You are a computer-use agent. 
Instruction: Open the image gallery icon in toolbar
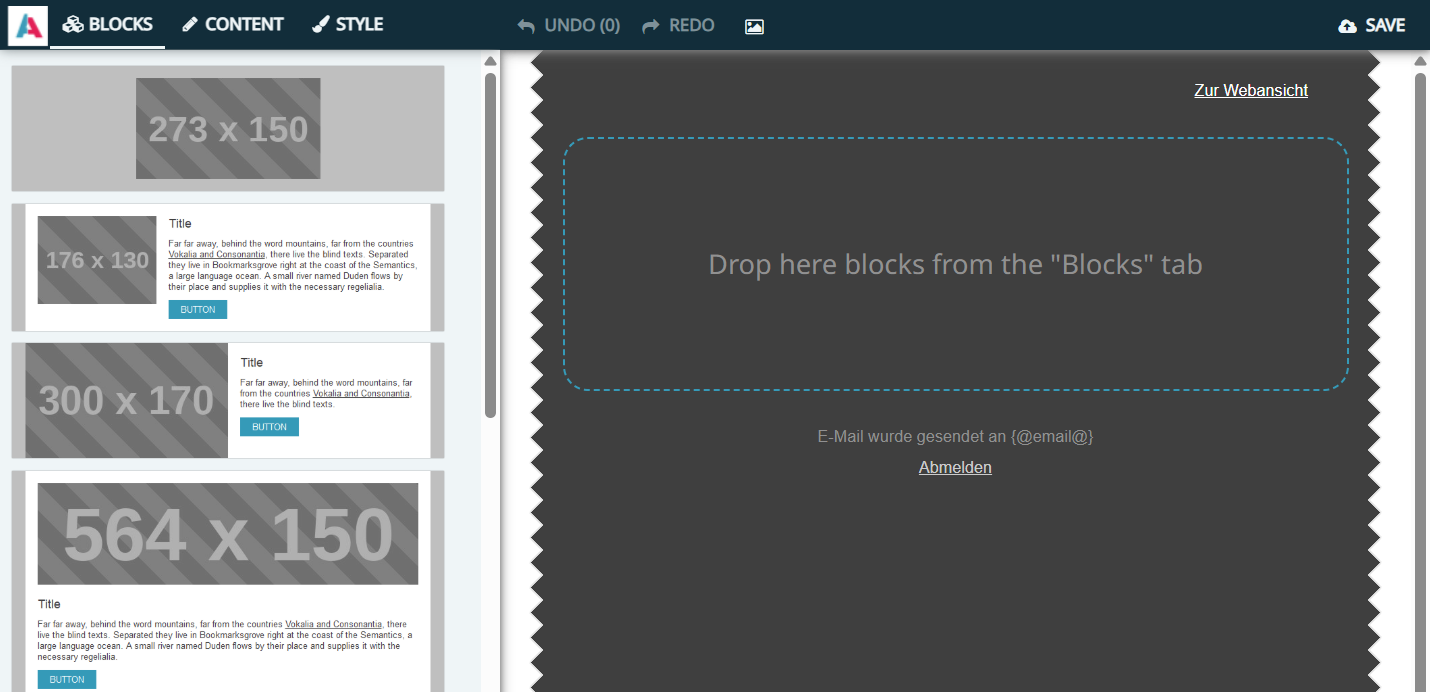754,26
